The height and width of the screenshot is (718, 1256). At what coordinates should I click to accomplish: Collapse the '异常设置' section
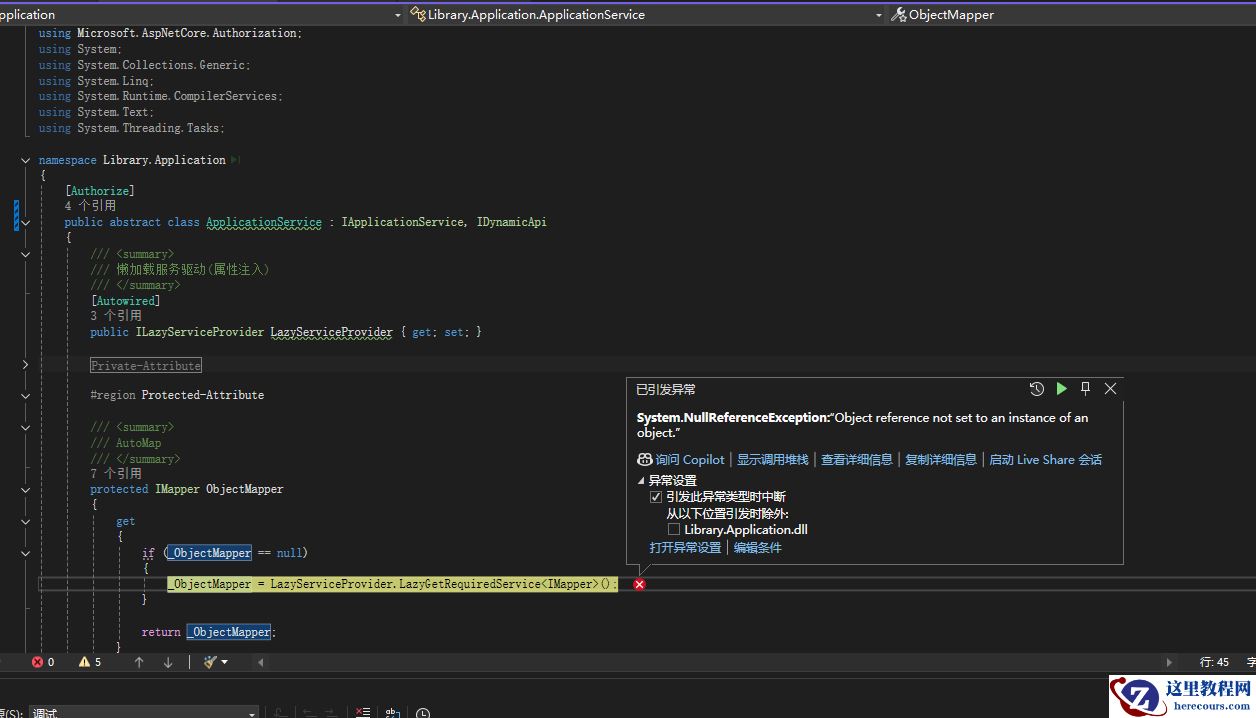click(642, 481)
